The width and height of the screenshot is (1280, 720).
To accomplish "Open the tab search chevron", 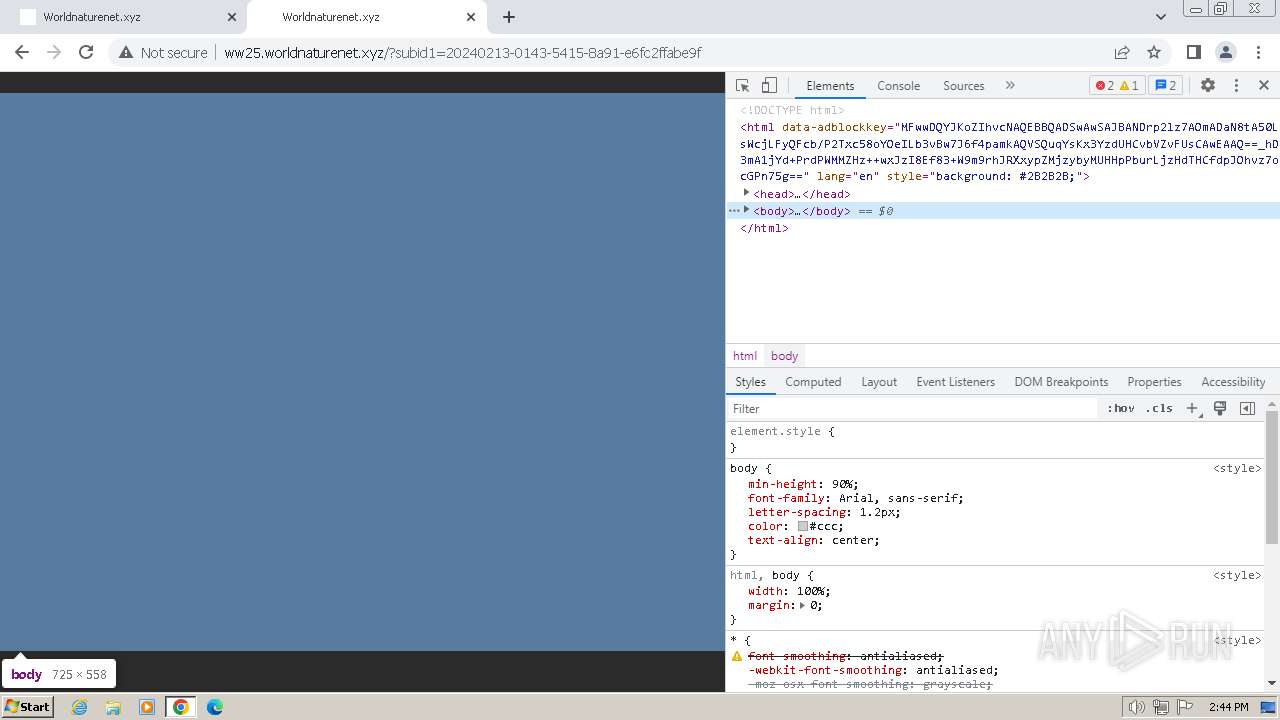I will tap(1161, 17).
